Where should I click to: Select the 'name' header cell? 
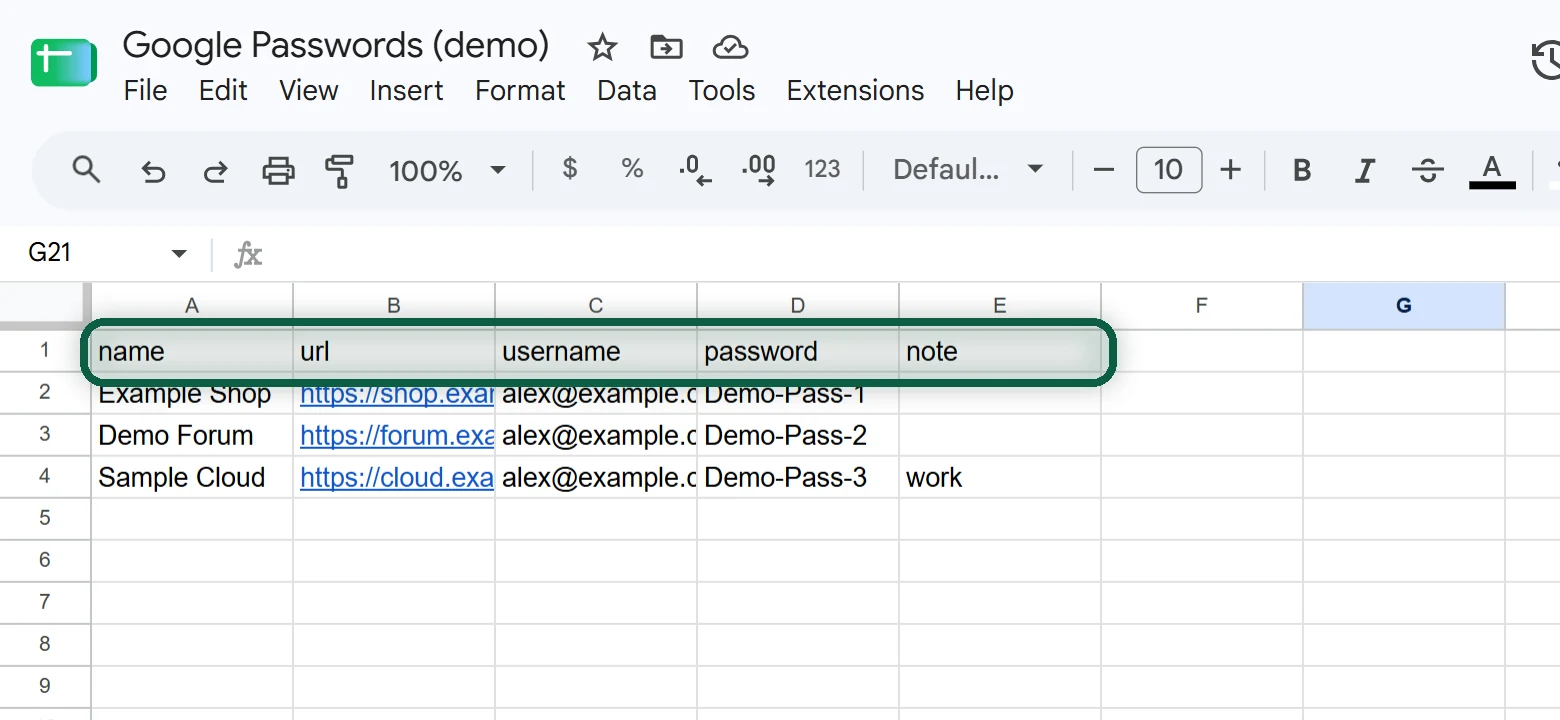[192, 352]
